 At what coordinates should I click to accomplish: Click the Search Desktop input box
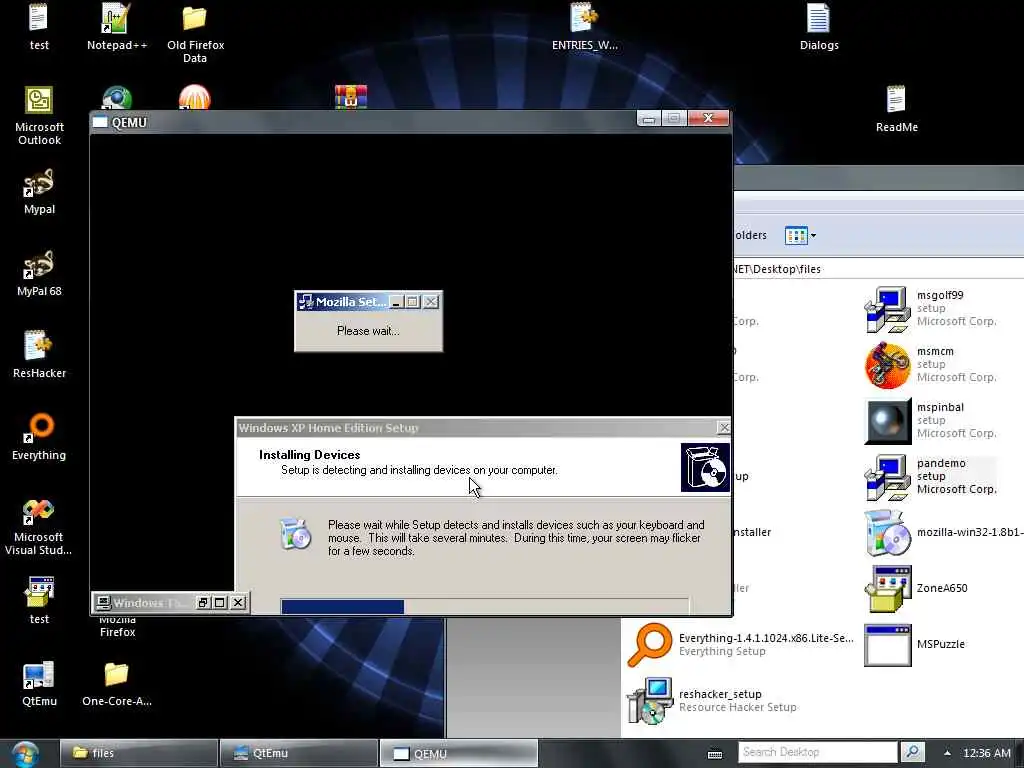point(818,752)
